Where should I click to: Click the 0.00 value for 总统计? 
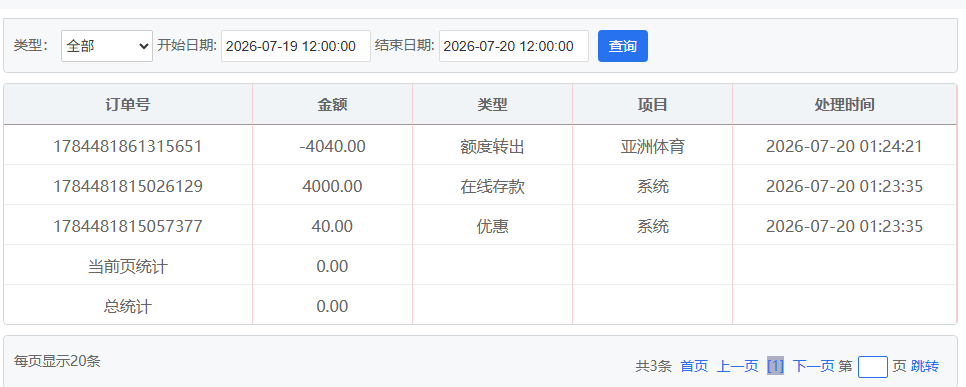[x=332, y=306]
